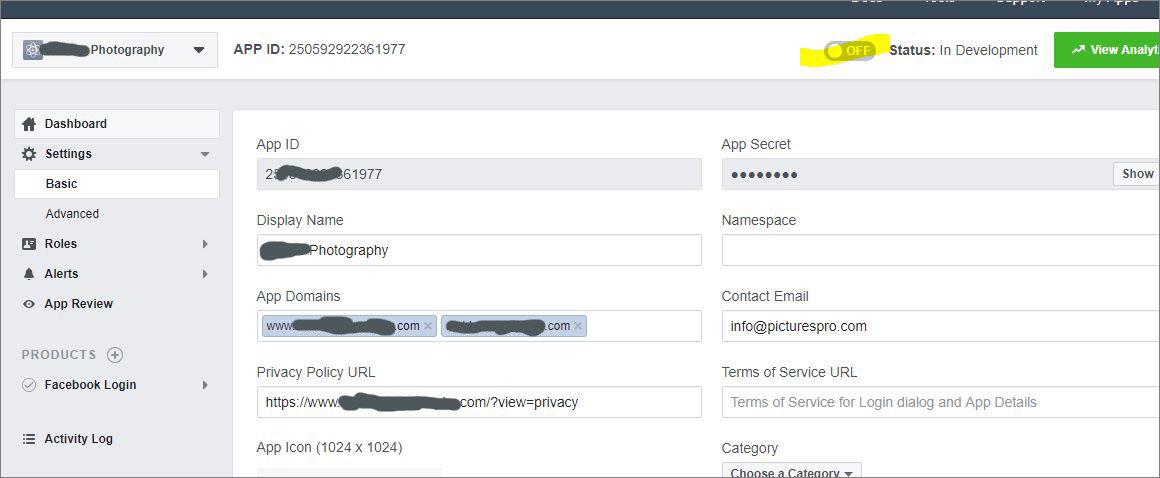Screen dimensions: 1160x478
Task: Select the Basic settings item
Action: point(117,184)
